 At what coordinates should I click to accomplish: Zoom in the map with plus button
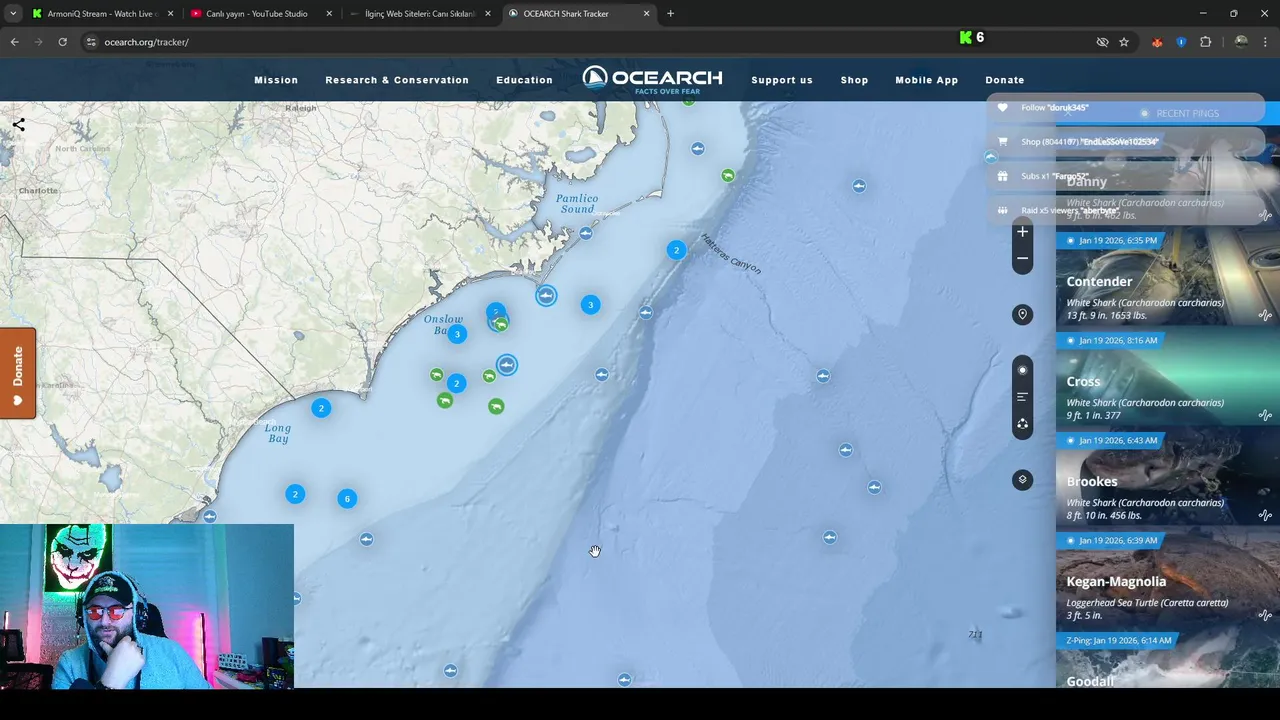coord(1022,231)
